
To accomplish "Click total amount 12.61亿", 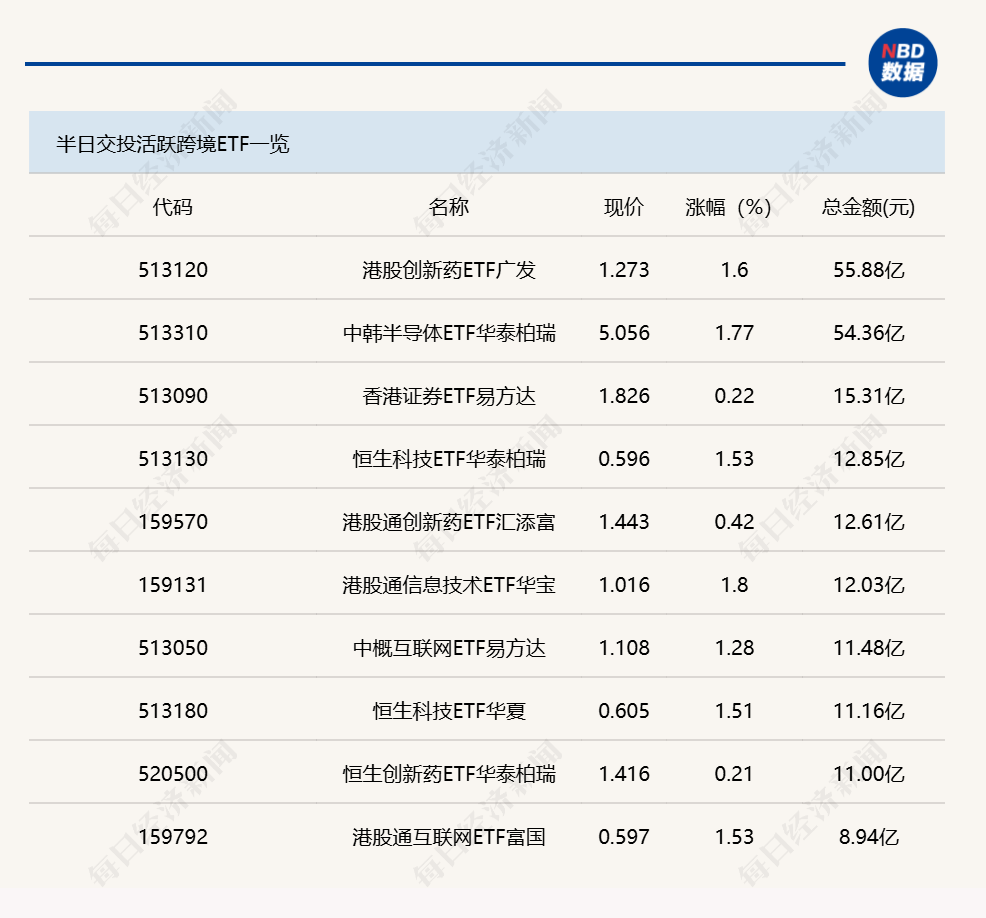I will tap(868, 521).
